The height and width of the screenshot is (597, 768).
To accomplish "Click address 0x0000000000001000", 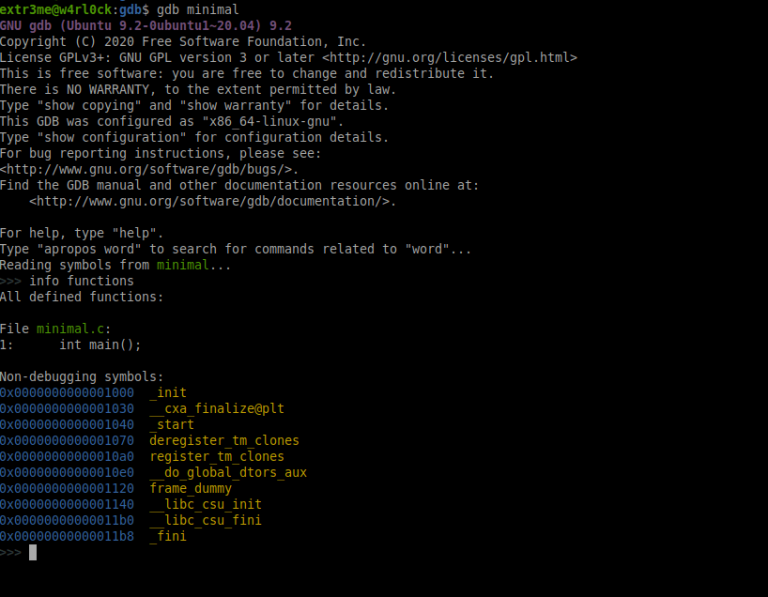I will (67, 393).
